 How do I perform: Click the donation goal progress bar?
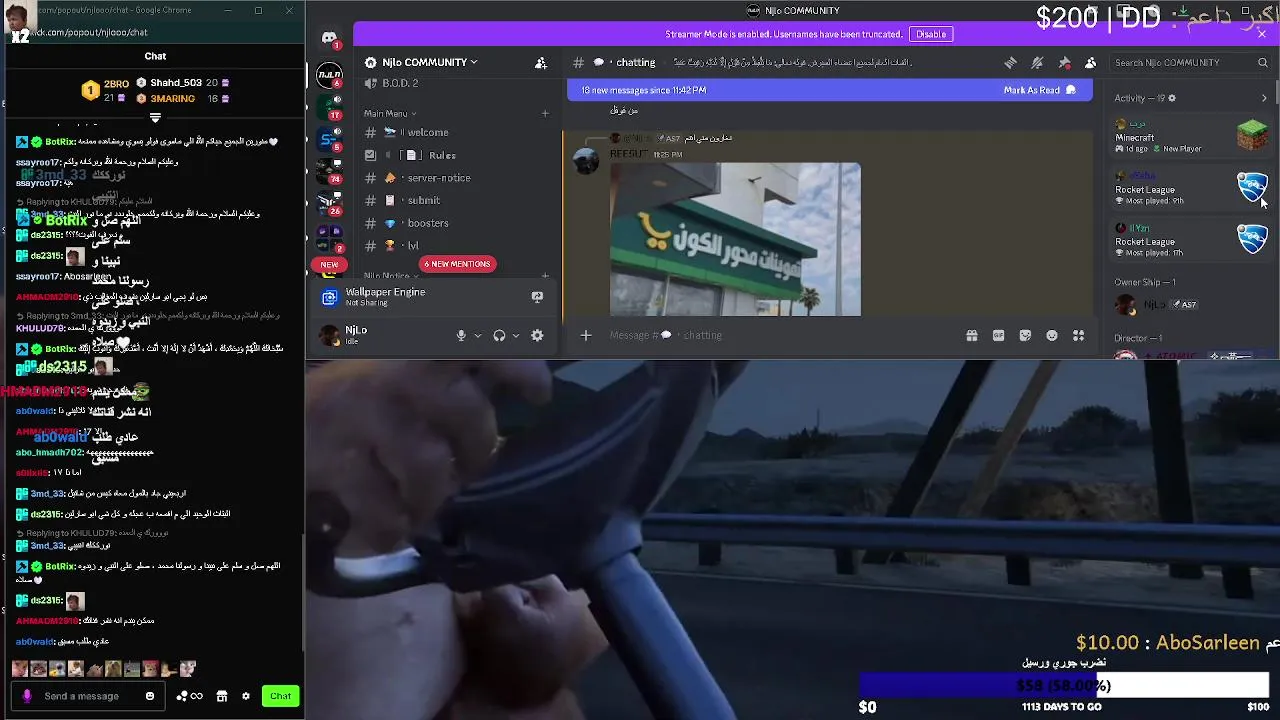pos(1064,685)
